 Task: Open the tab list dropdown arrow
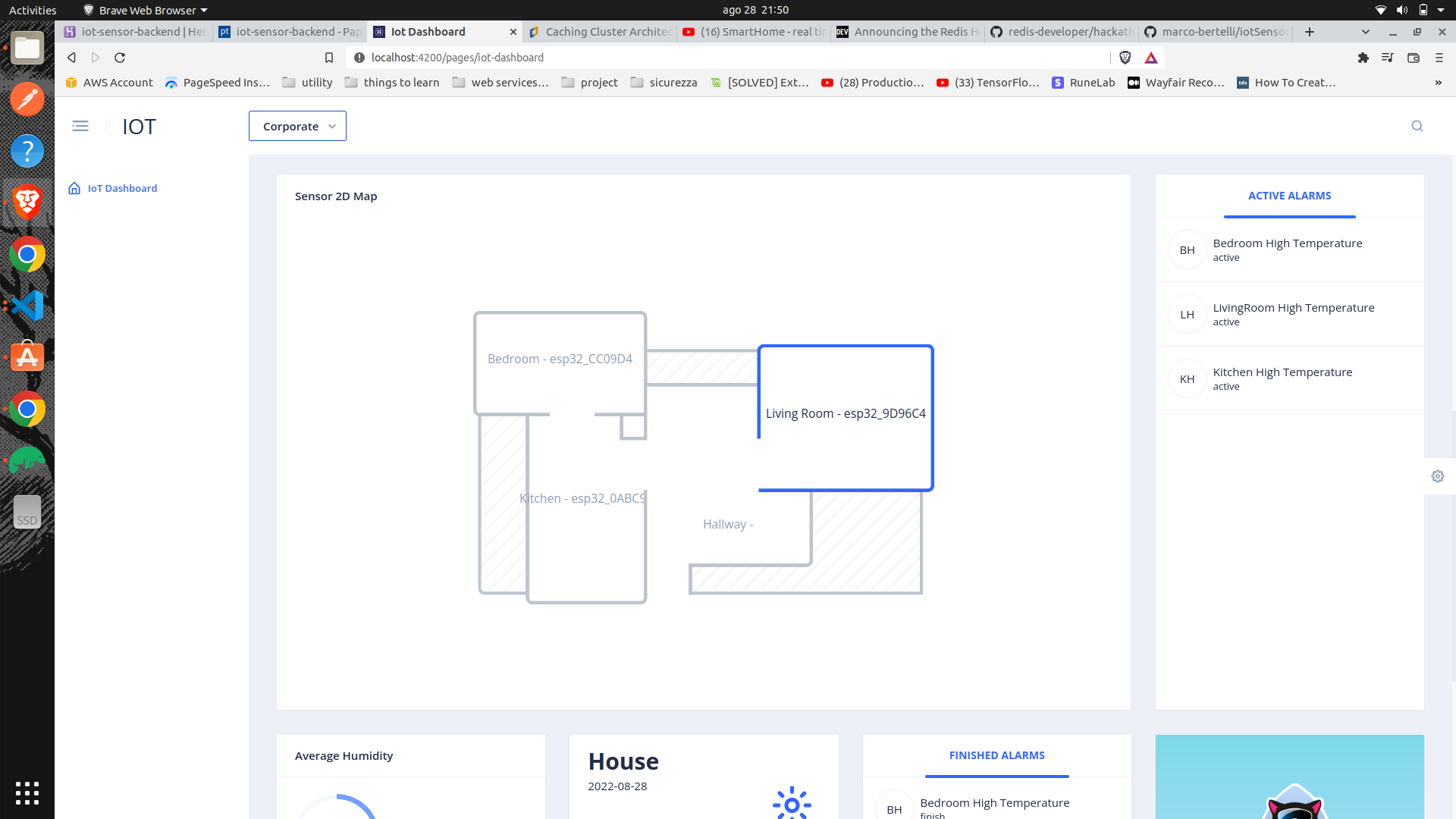(x=1366, y=32)
